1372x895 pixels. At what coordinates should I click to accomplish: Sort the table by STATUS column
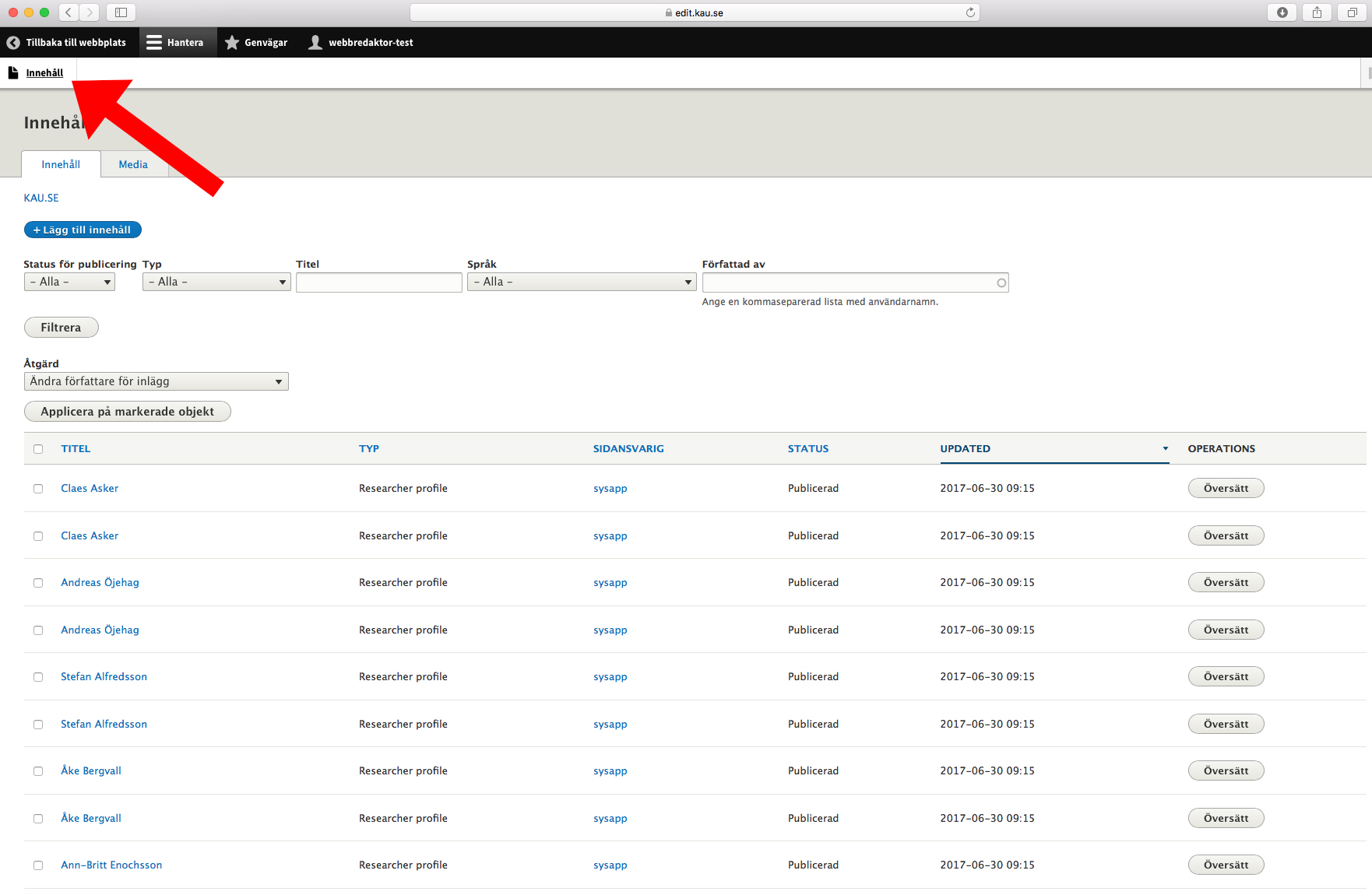[808, 448]
